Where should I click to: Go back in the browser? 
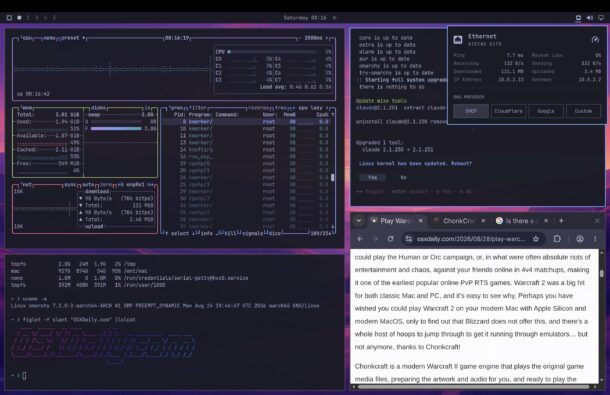pos(361,239)
